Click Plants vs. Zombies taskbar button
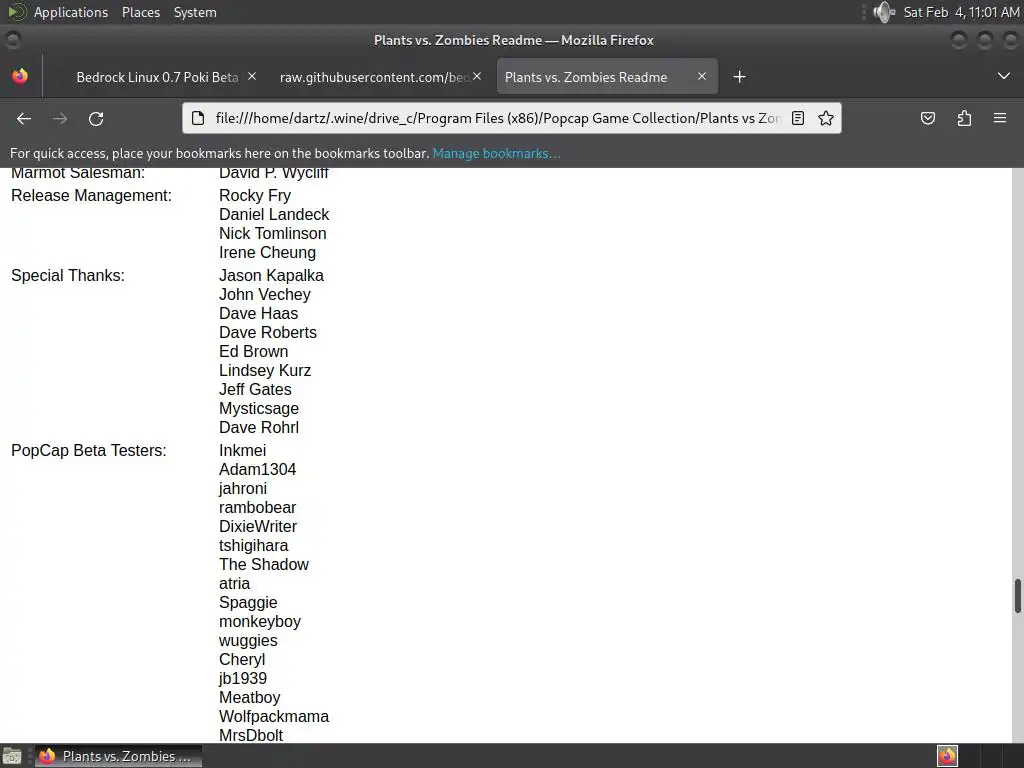The image size is (1024, 768). (x=118, y=756)
